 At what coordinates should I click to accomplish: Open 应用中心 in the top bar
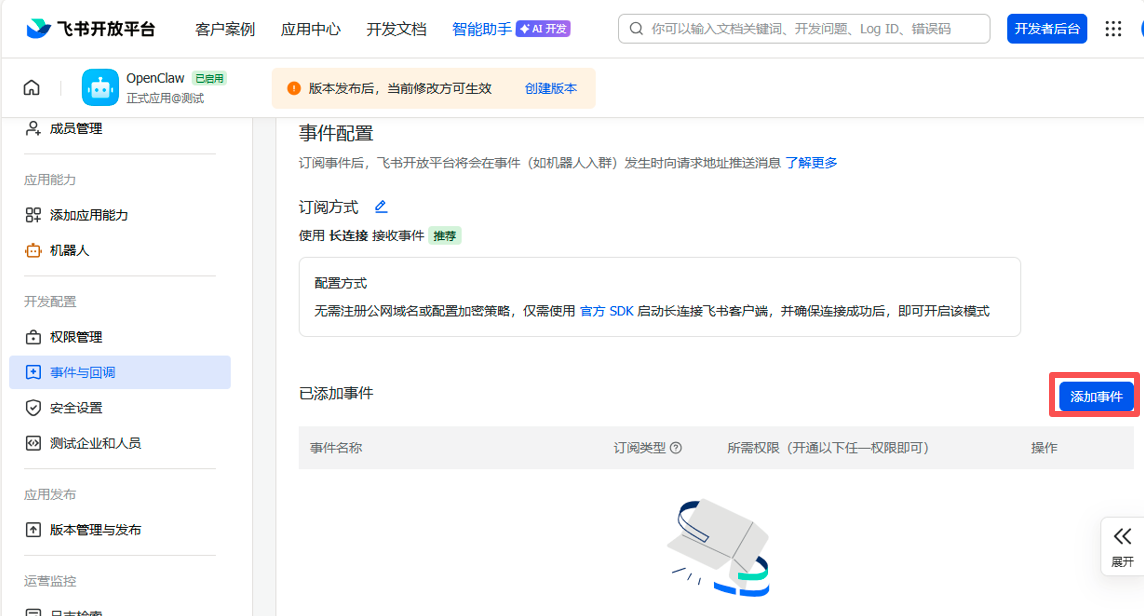click(311, 30)
